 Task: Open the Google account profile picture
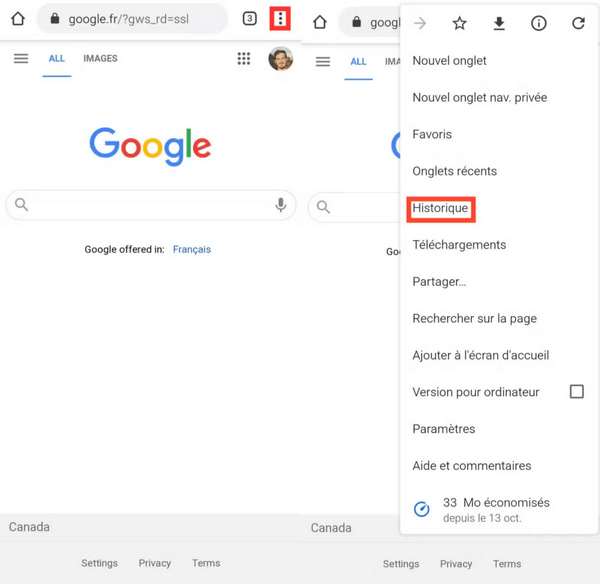click(x=281, y=59)
